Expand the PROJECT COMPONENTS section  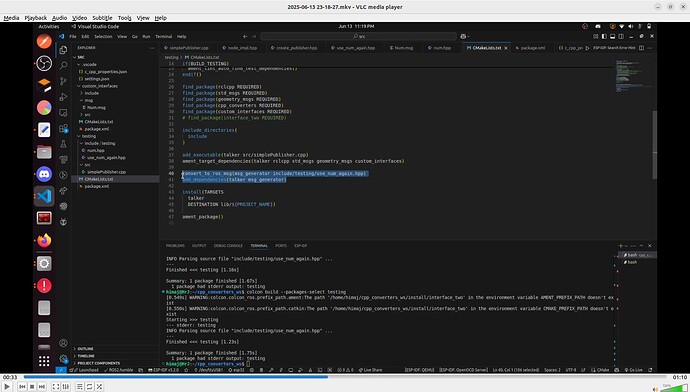[99, 363]
